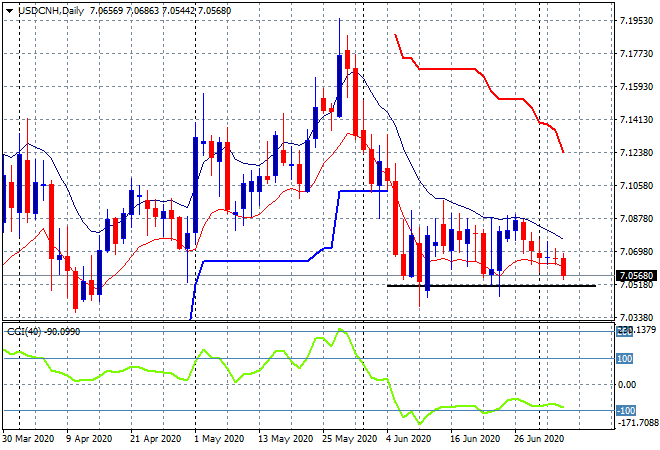The height and width of the screenshot is (450, 660).
Task: Click the 21 Apr 2020 date label
Action: click(155, 438)
